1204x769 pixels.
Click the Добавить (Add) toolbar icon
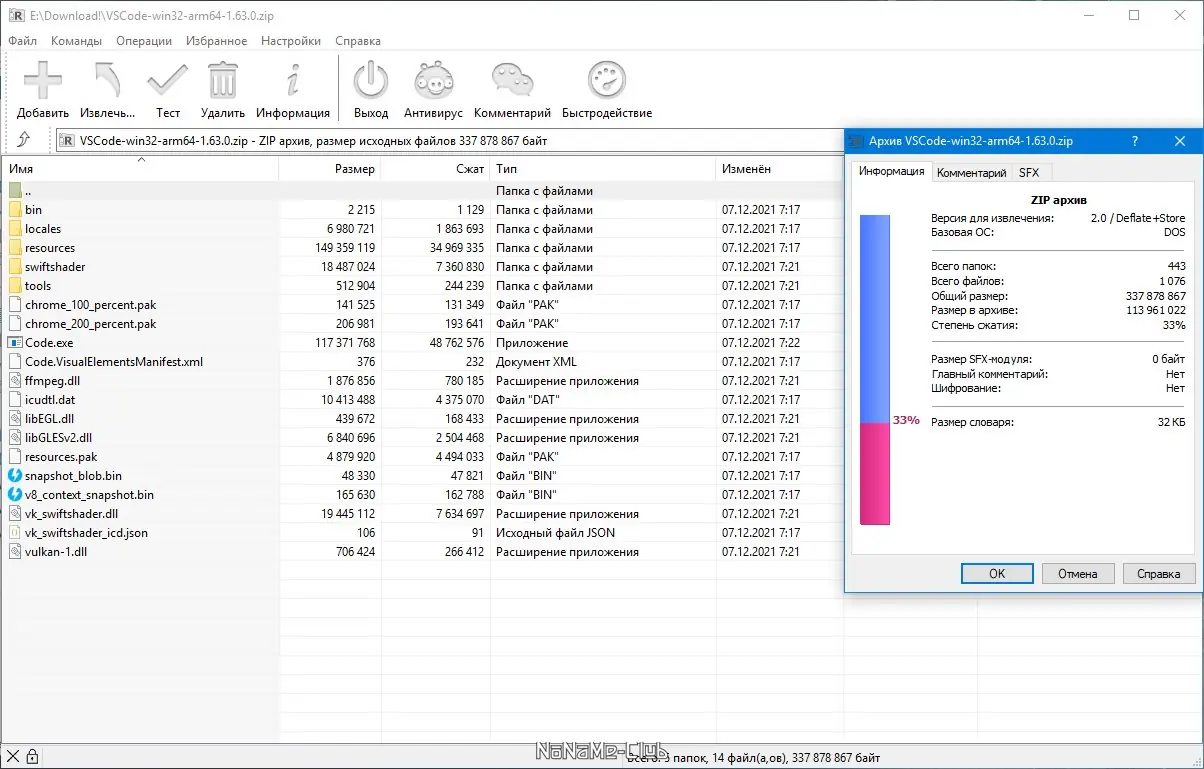tap(42, 80)
